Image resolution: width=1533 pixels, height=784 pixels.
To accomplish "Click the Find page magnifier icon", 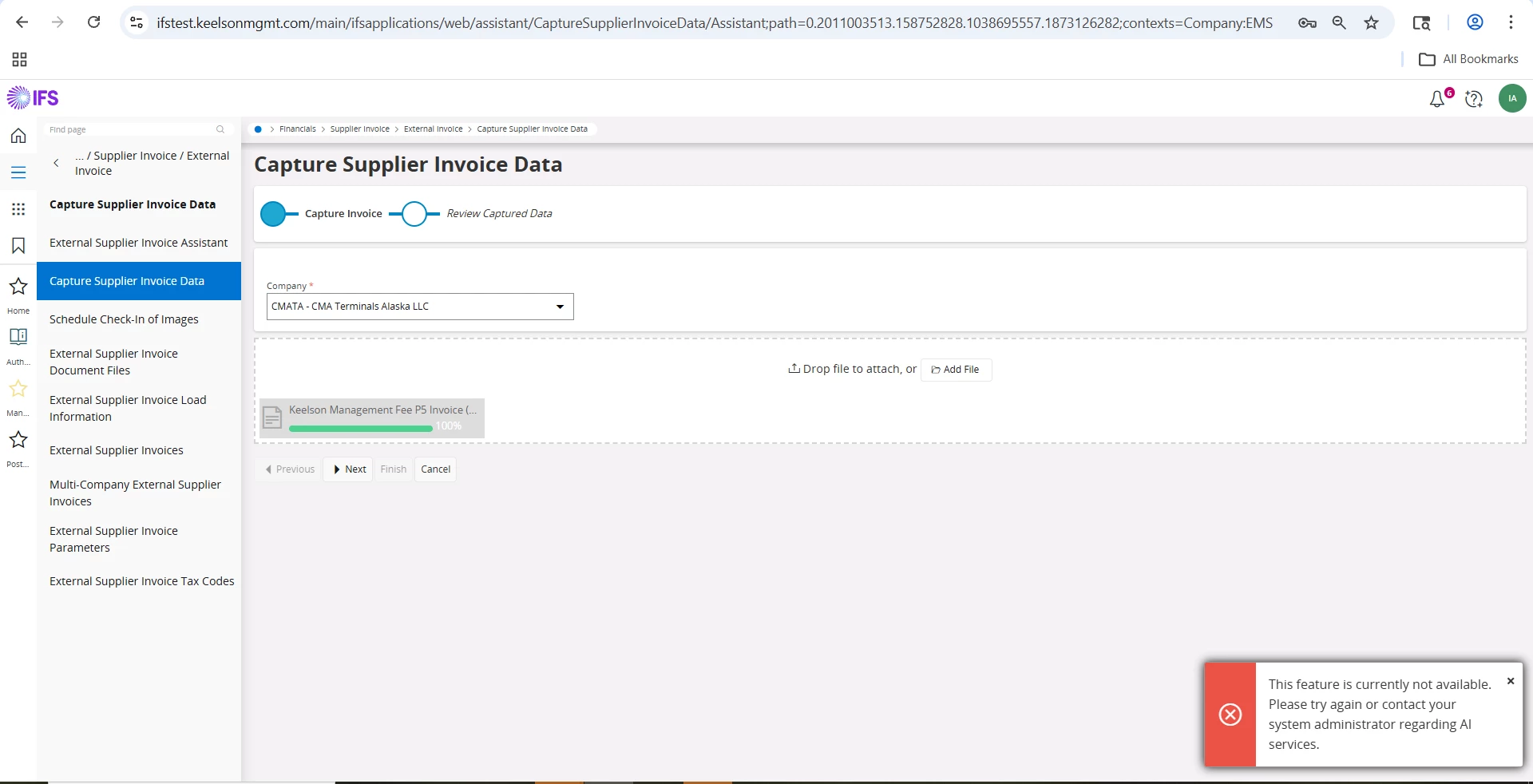I will click(220, 129).
